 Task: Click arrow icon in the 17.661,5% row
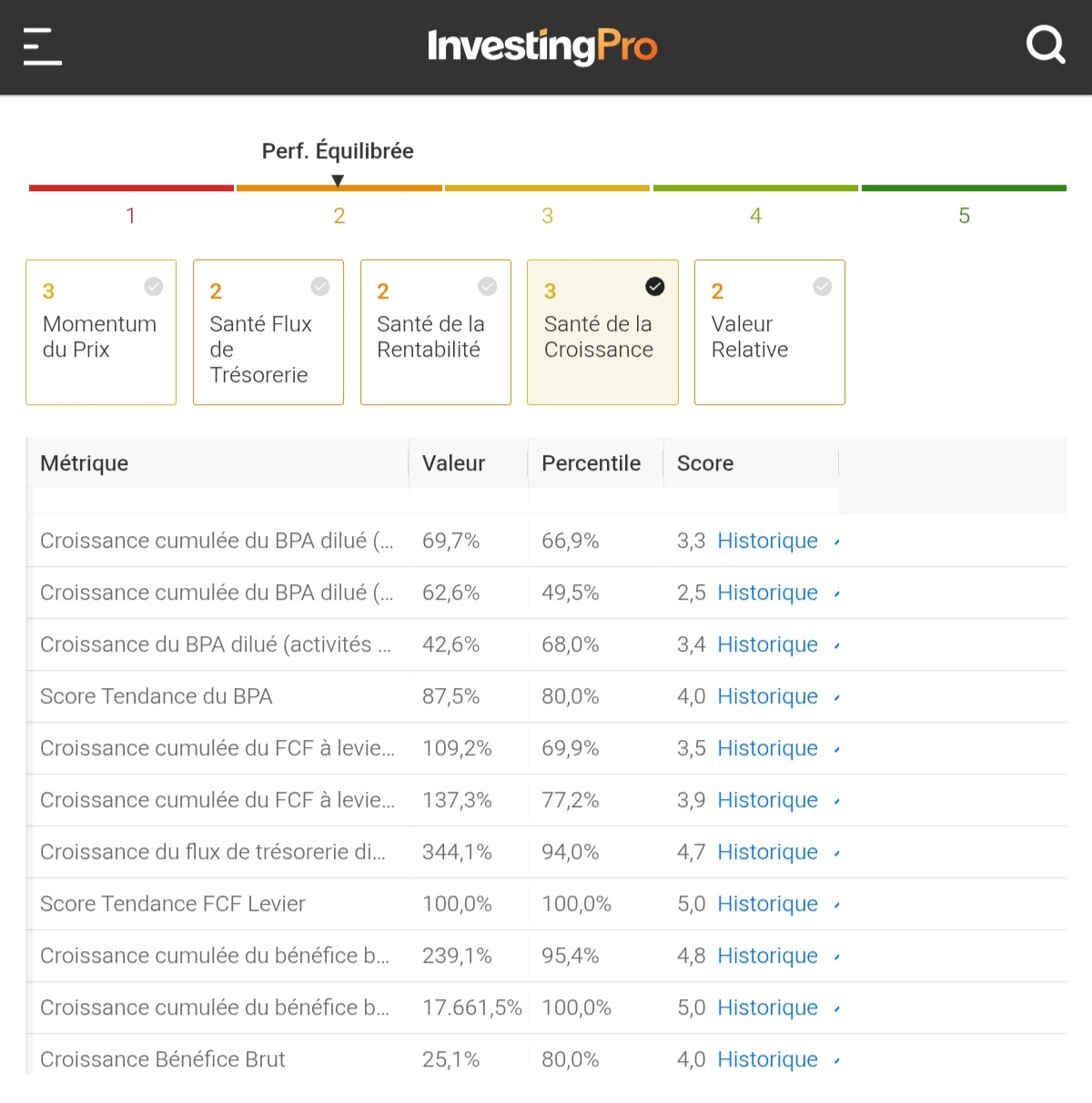836,1009
